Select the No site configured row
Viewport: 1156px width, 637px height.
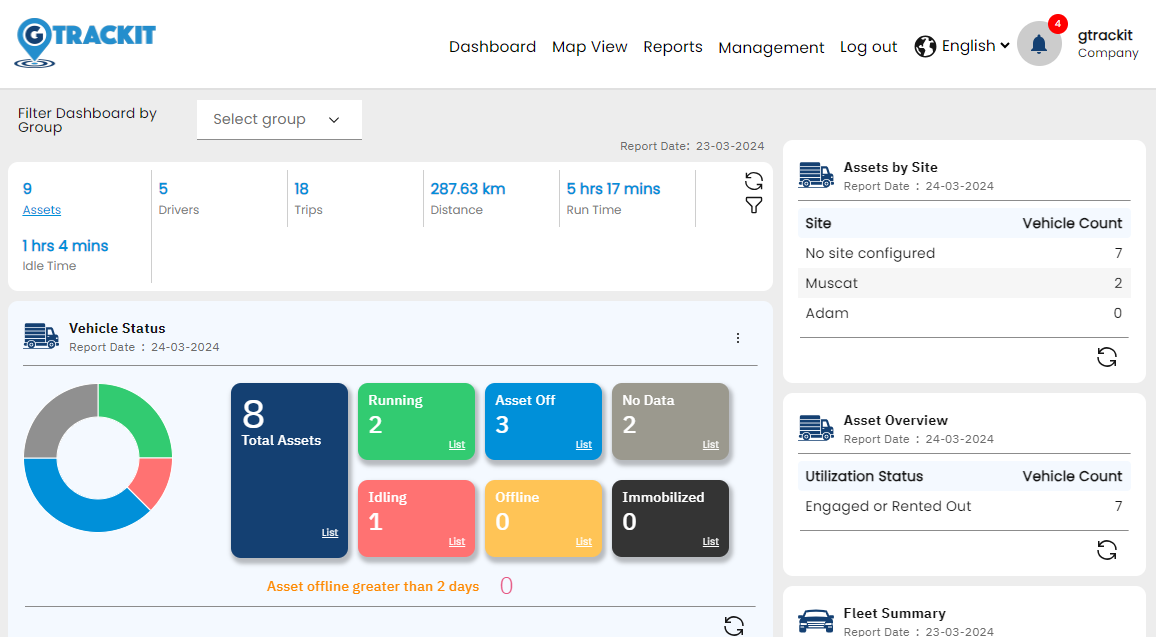pyautogui.click(x=964, y=253)
